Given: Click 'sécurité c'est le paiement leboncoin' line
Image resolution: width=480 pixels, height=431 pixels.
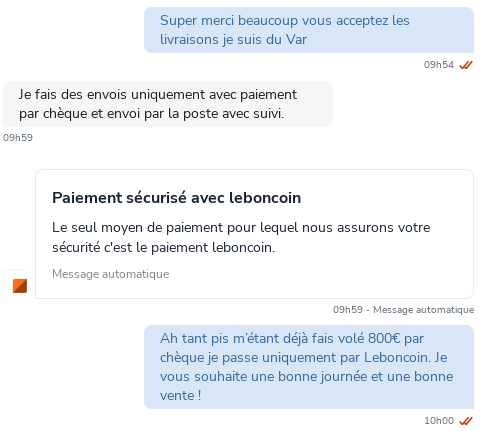Looking at the screenshot, I should [163, 248].
